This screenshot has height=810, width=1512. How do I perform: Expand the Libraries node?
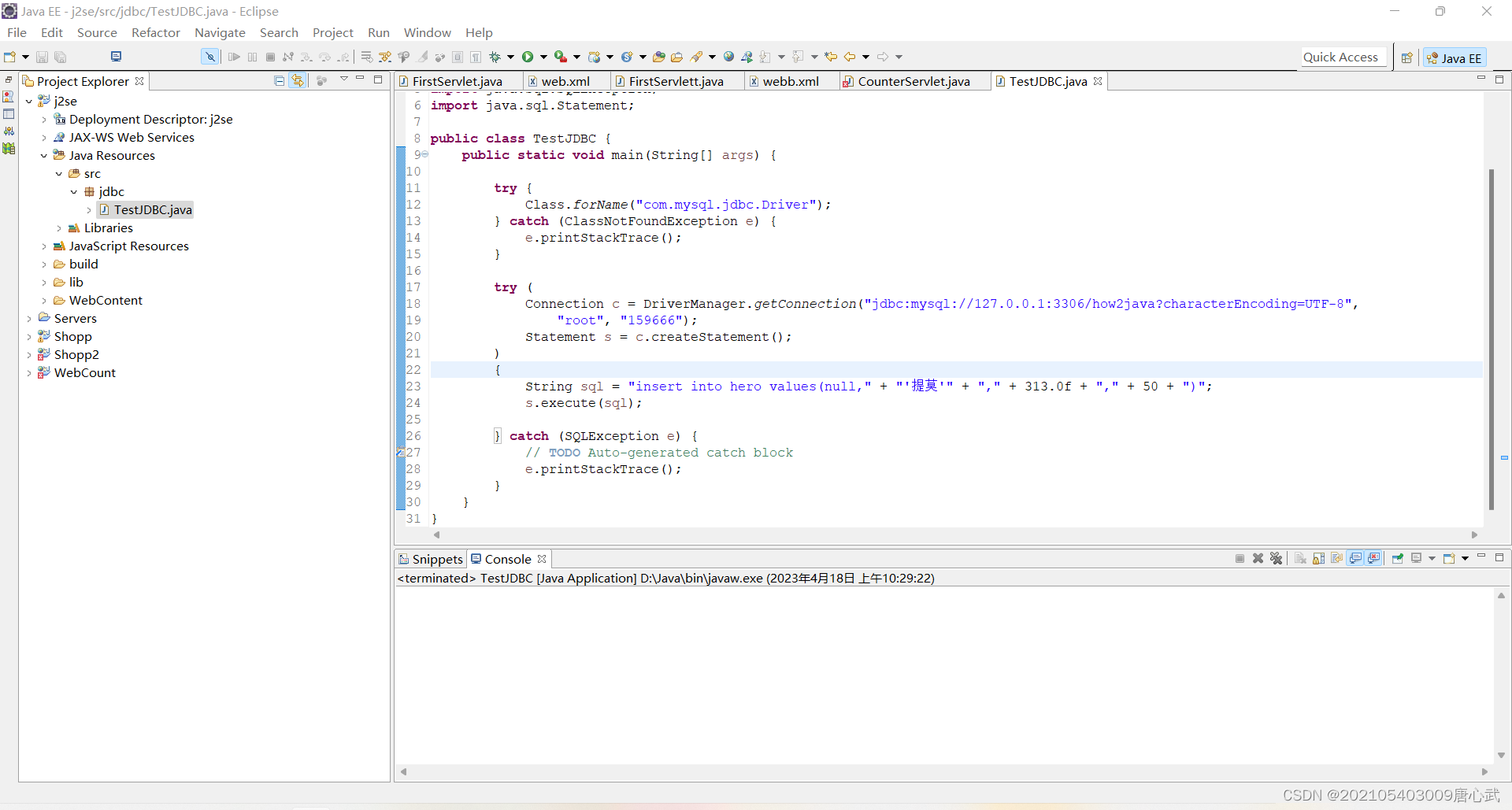[59, 228]
